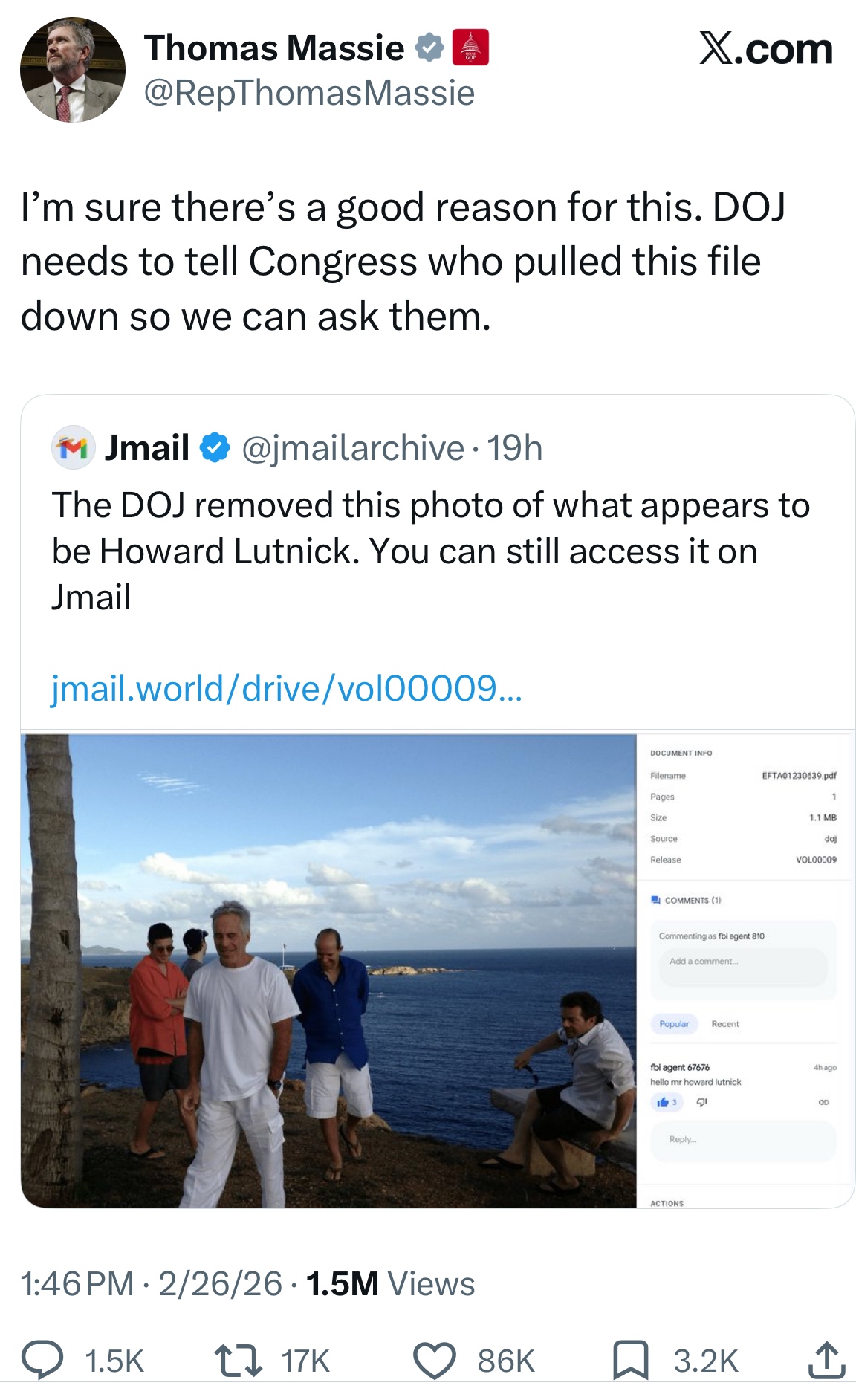Bookmark this tweet

630,1361
